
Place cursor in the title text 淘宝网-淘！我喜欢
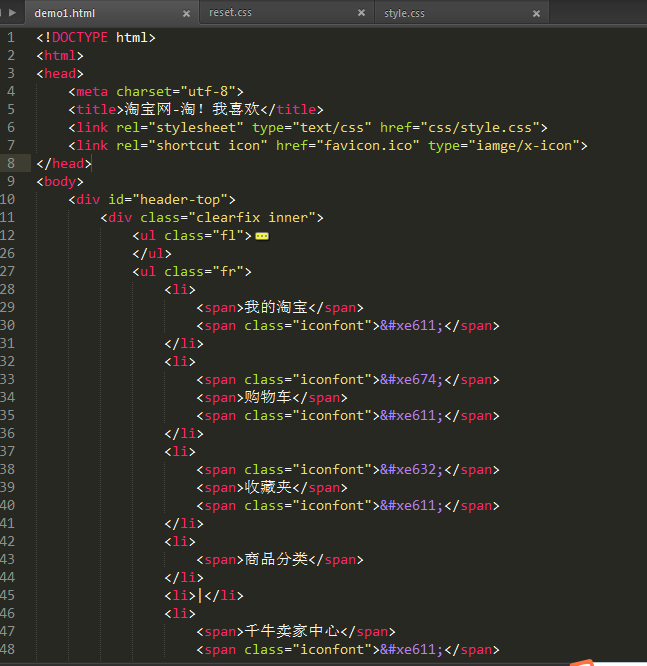tap(192, 110)
